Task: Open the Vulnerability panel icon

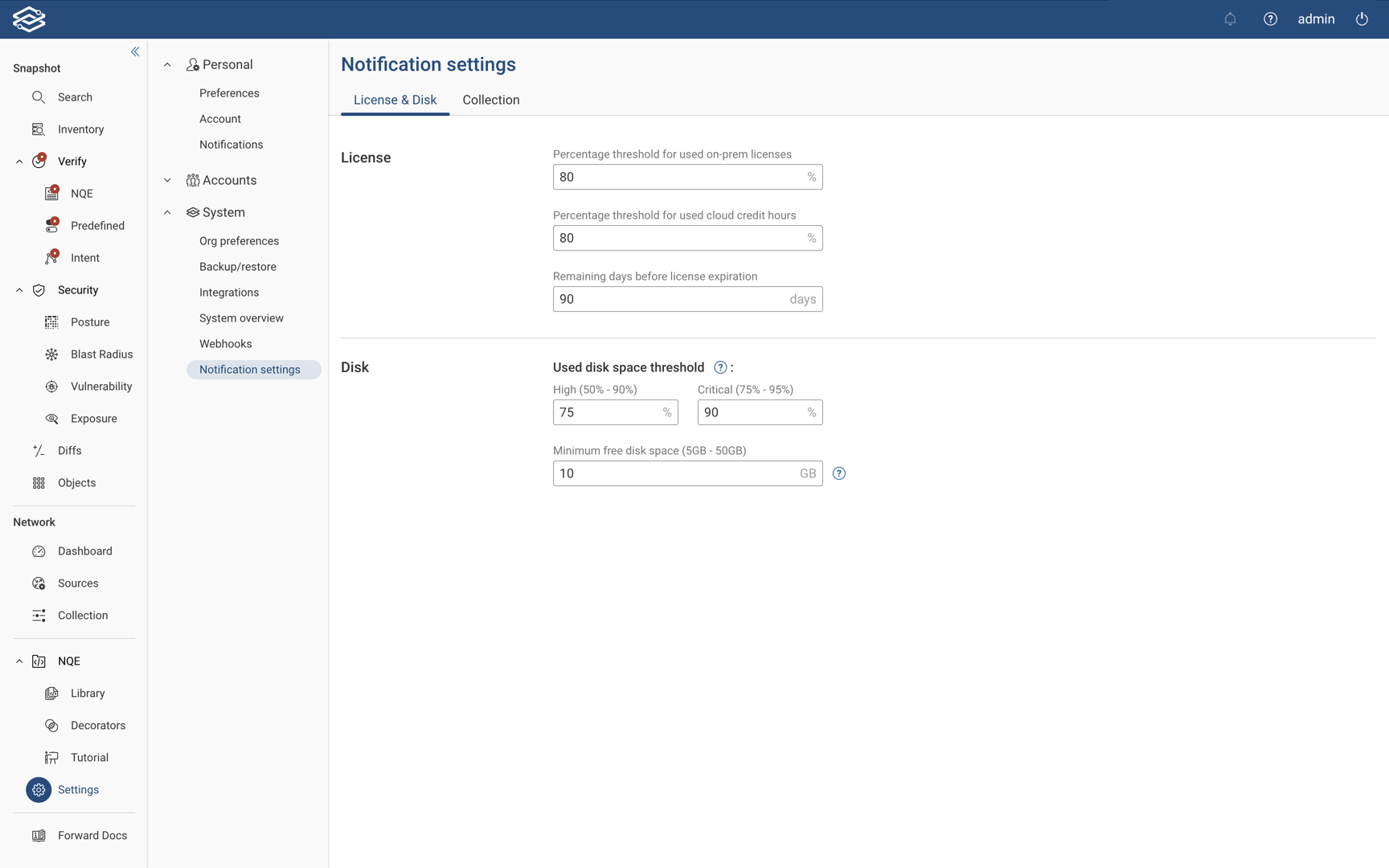Action: (x=51, y=386)
